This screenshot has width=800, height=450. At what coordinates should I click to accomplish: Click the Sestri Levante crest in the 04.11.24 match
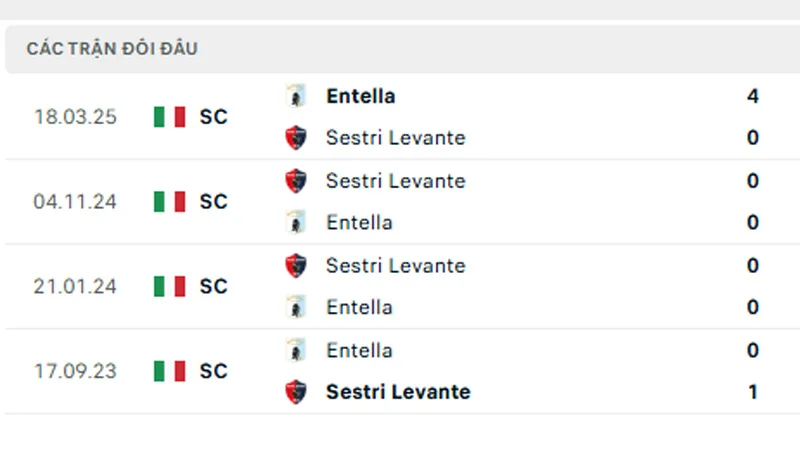pos(296,181)
